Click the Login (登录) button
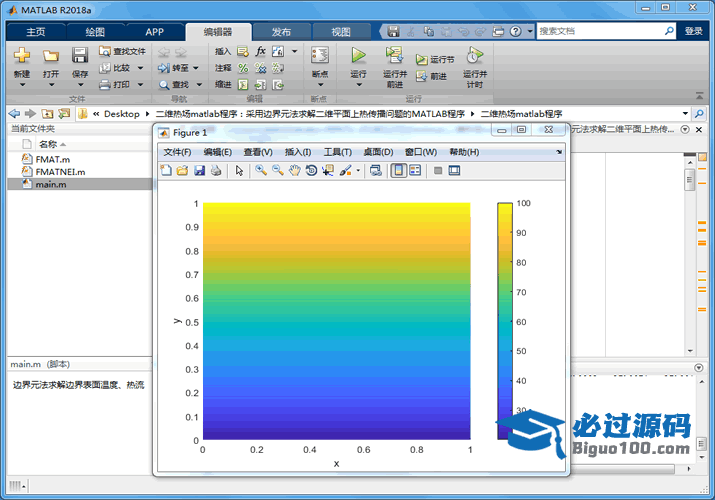The height and width of the screenshot is (500, 715). (x=694, y=31)
